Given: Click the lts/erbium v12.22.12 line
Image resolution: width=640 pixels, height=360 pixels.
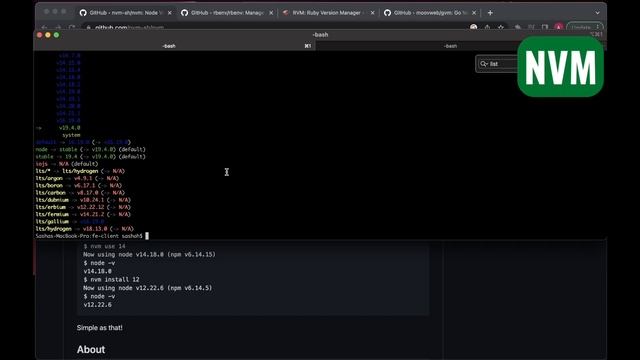Looking at the screenshot, I should pyautogui.click(x=83, y=207).
